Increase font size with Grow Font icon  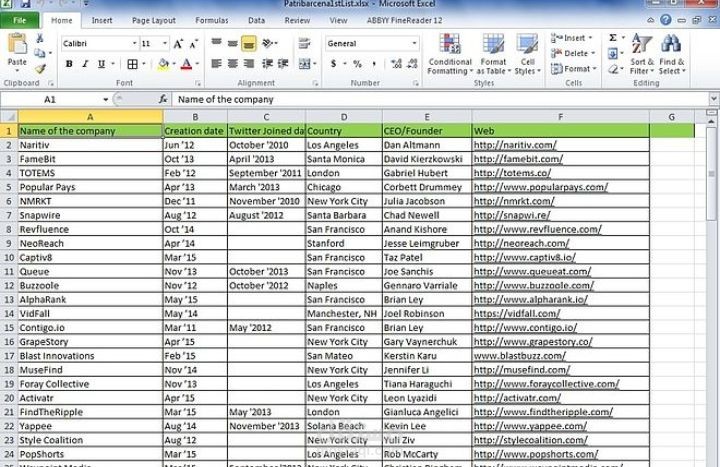(x=178, y=44)
